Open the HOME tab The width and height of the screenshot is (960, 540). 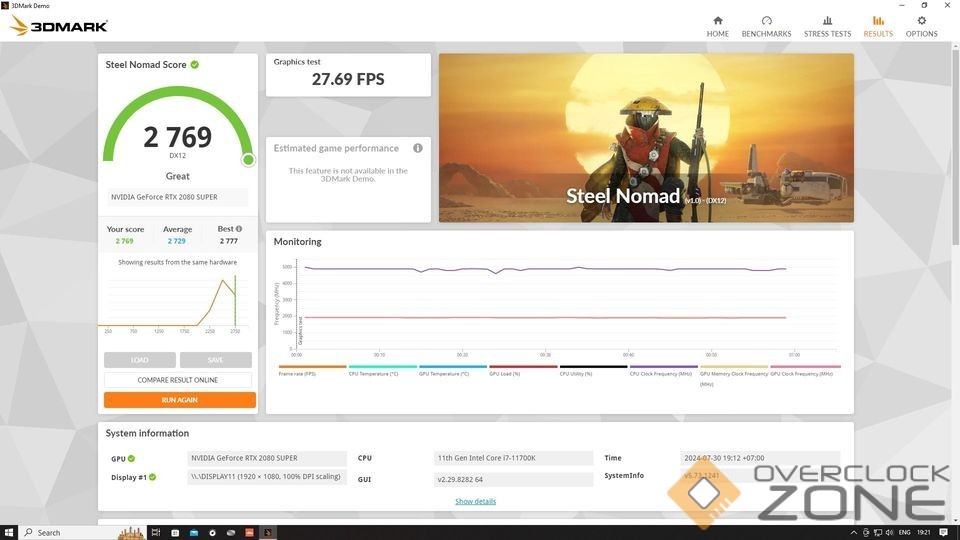718,27
